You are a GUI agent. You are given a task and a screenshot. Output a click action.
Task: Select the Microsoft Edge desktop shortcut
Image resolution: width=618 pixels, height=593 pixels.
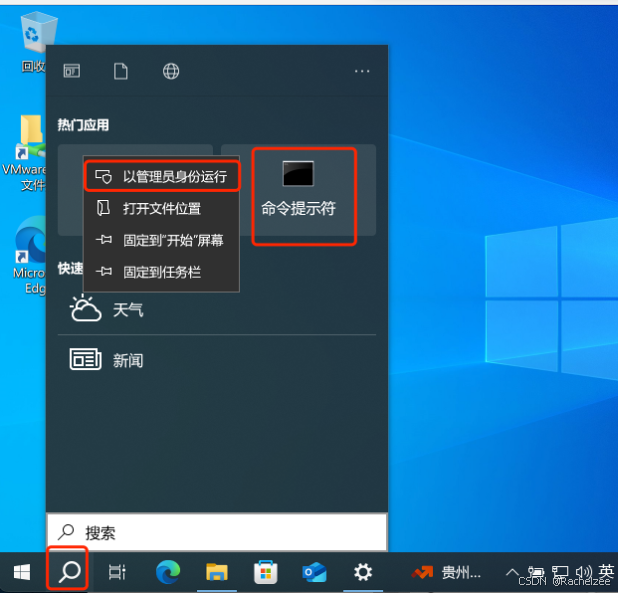point(29,255)
